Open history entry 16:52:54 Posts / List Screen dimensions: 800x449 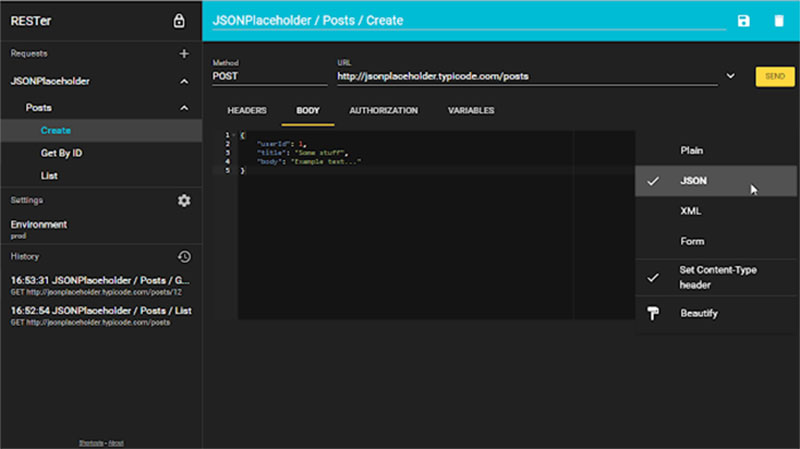pos(101,315)
